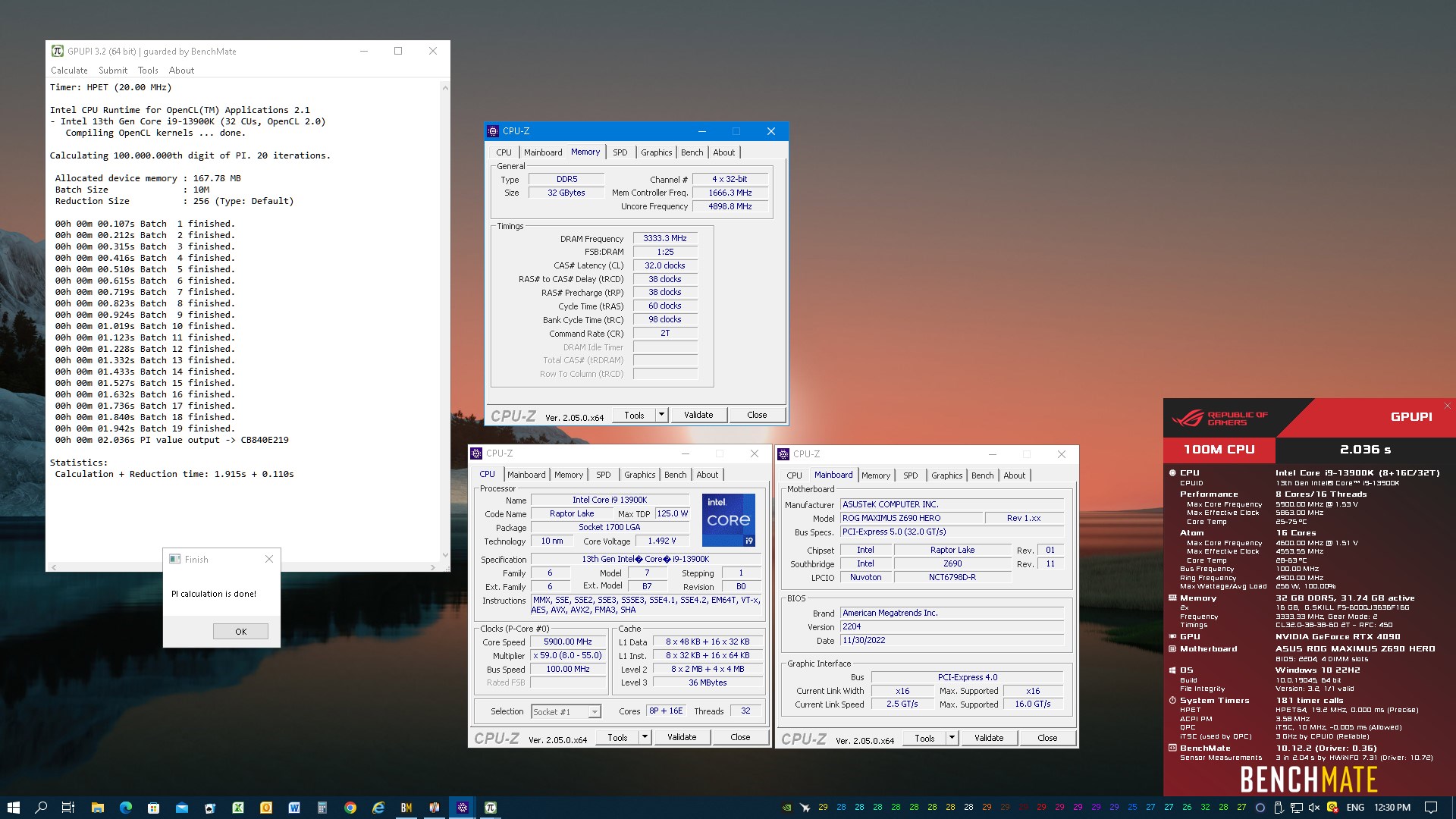Screen dimensions: 1456x819
Task: Open Memory tab in CPU tab CPU-Z window
Action: click(568, 475)
